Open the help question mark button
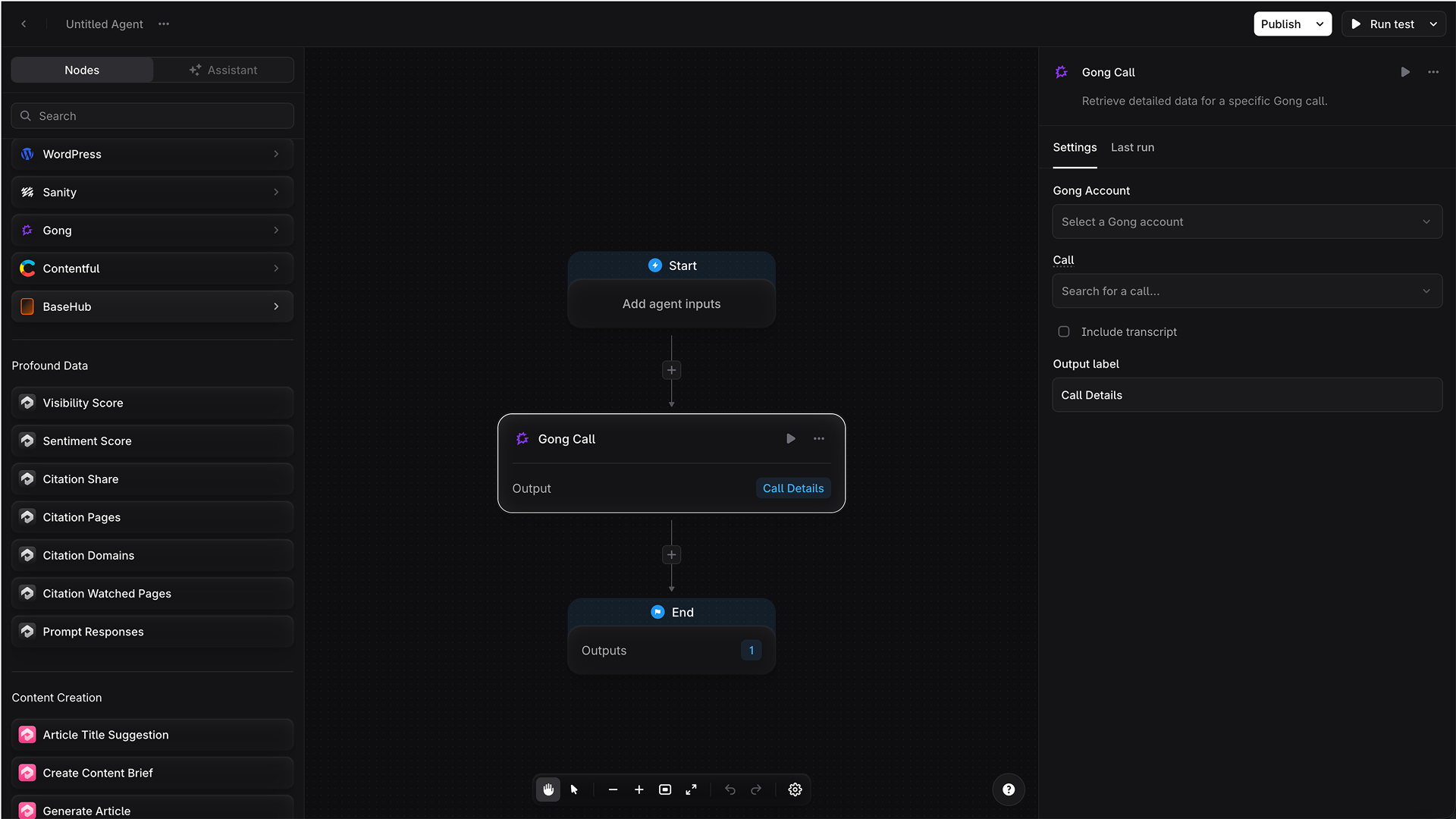This screenshot has height=819, width=1456. point(1009,789)
